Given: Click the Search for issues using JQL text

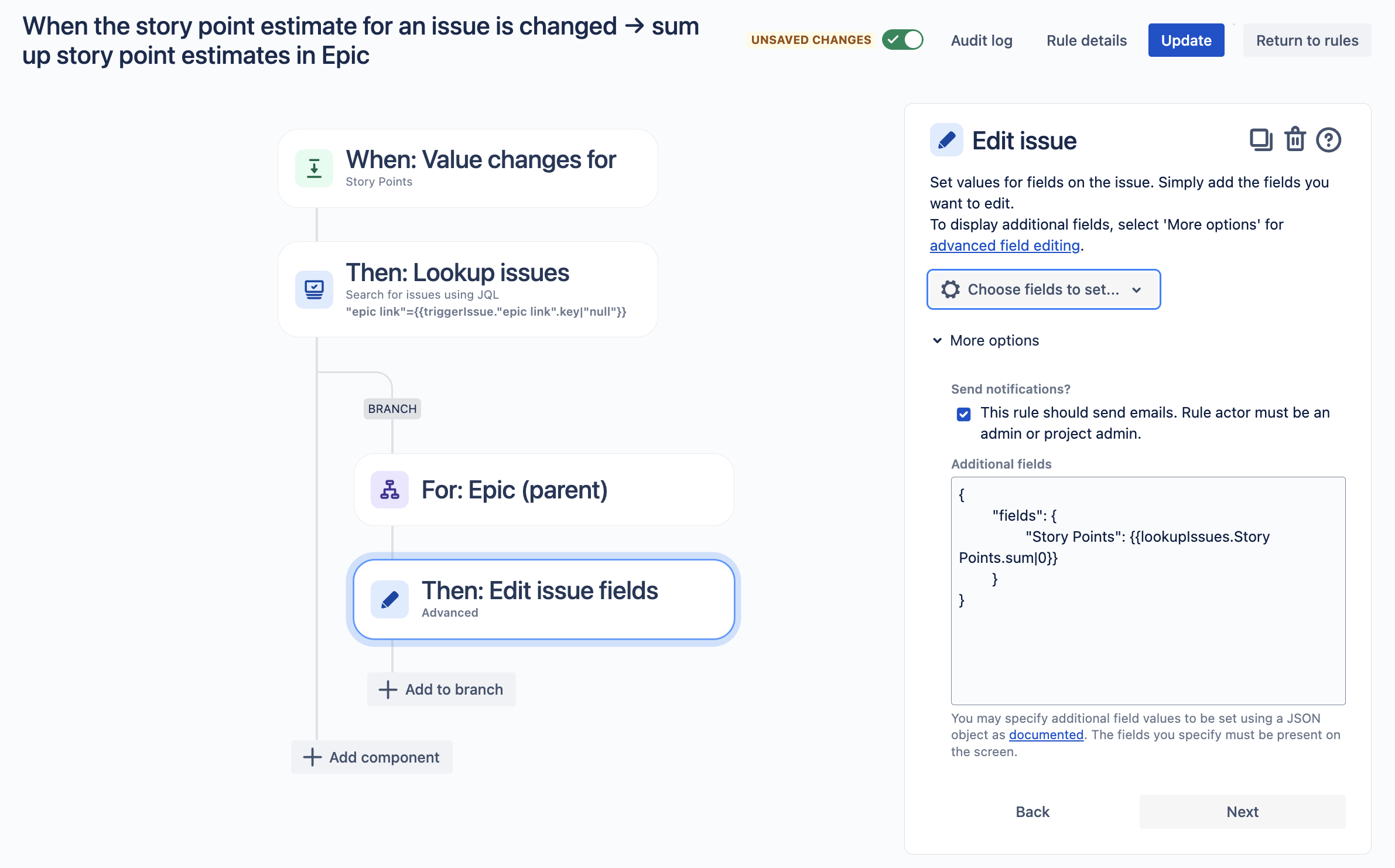Looking at the screenshot, I should click(x=422, y=295).
